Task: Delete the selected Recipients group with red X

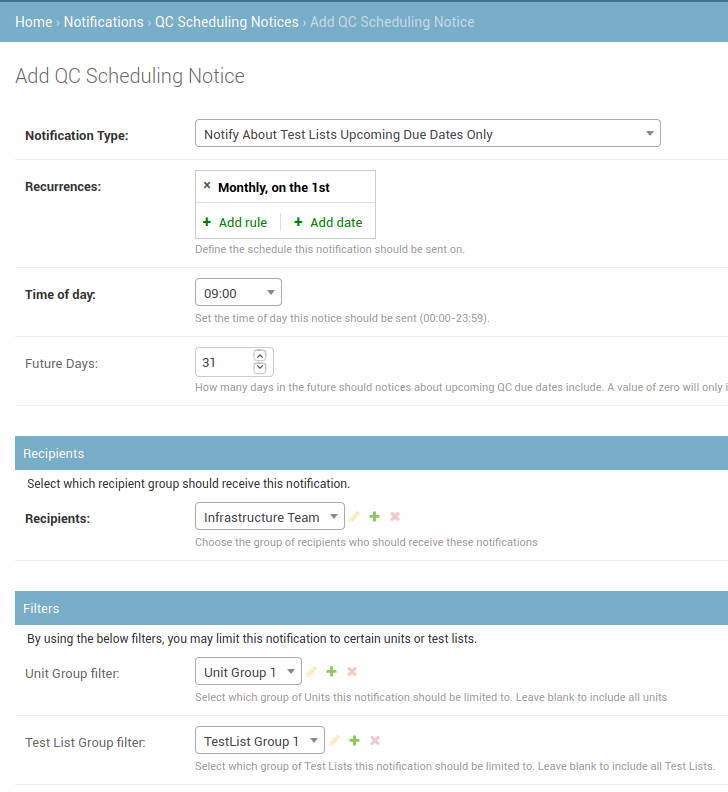Action: 395,517
